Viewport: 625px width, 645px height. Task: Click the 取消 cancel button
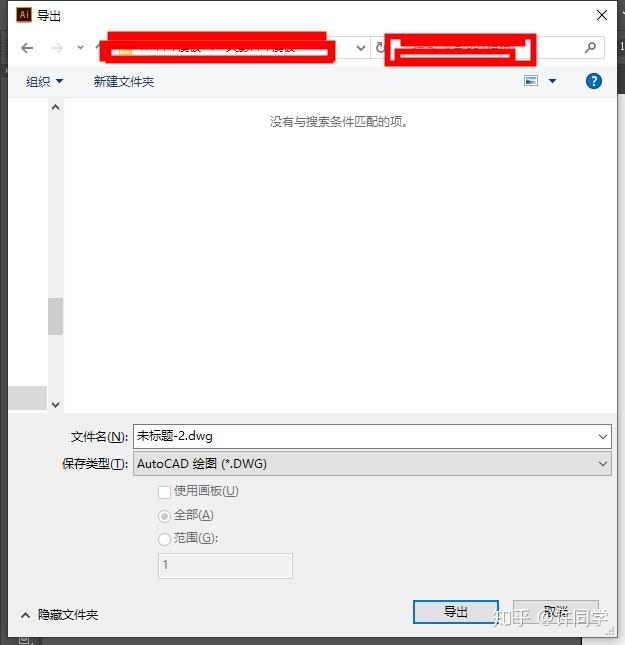click(555, 612)
